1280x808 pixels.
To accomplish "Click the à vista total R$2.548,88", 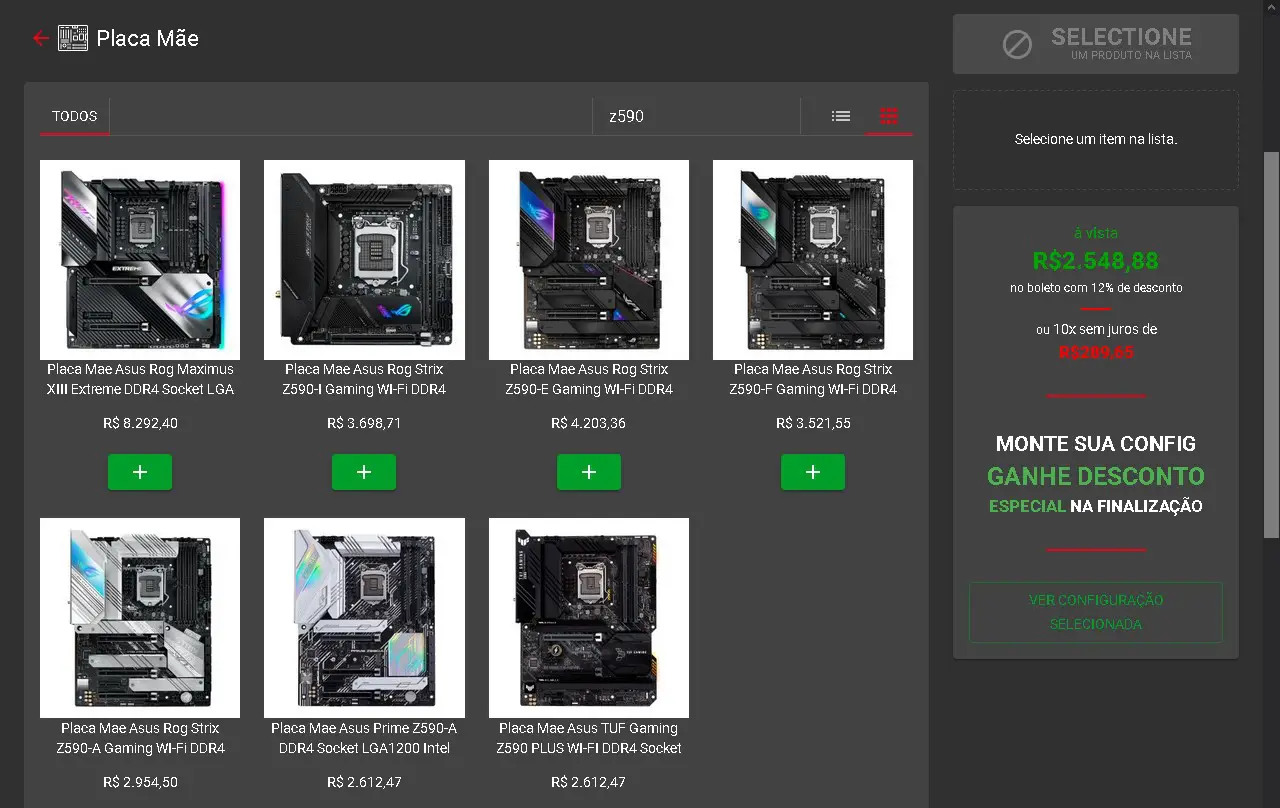I will point(1096,261).
